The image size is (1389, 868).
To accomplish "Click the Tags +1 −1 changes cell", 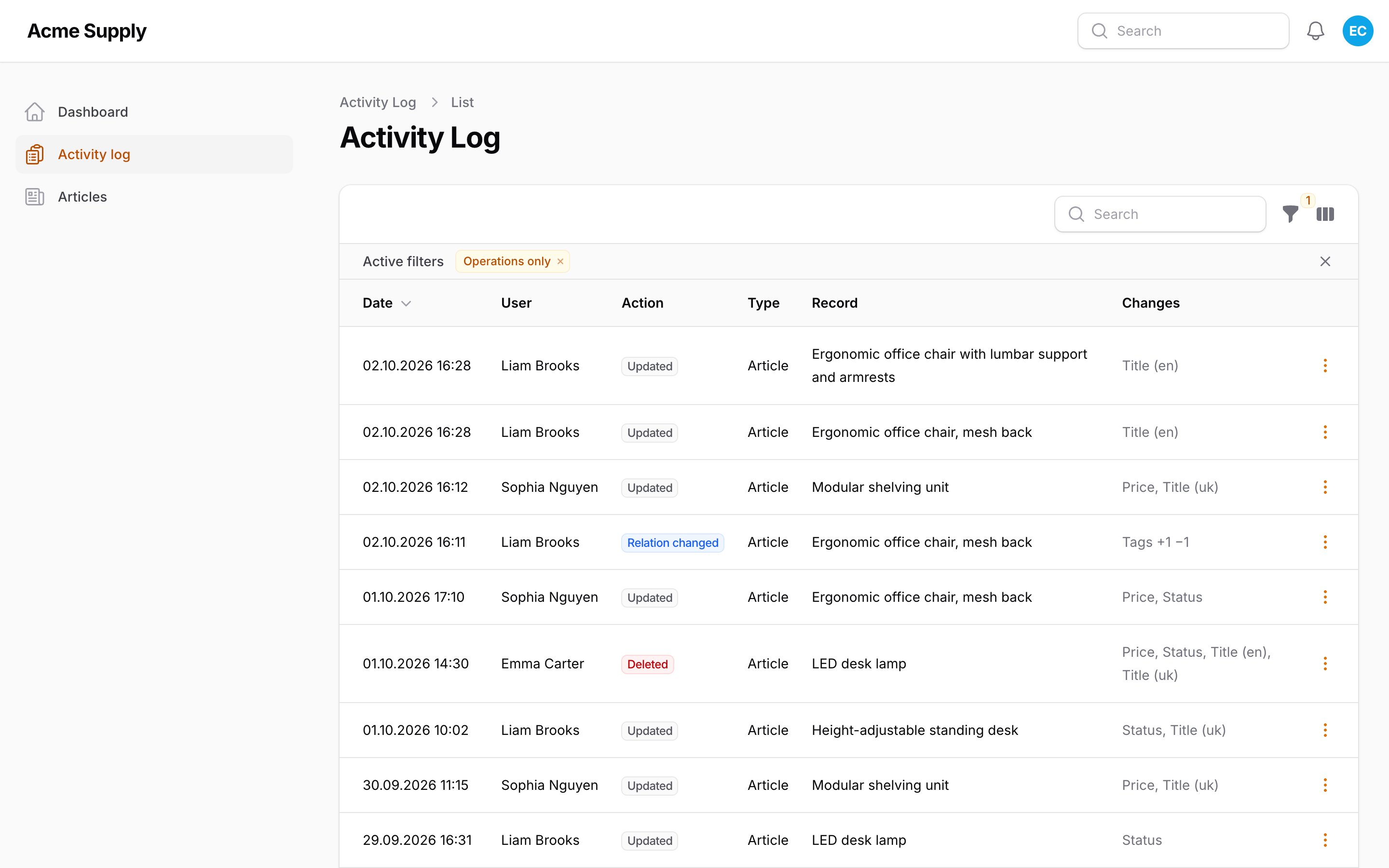I will point(1156,542).
